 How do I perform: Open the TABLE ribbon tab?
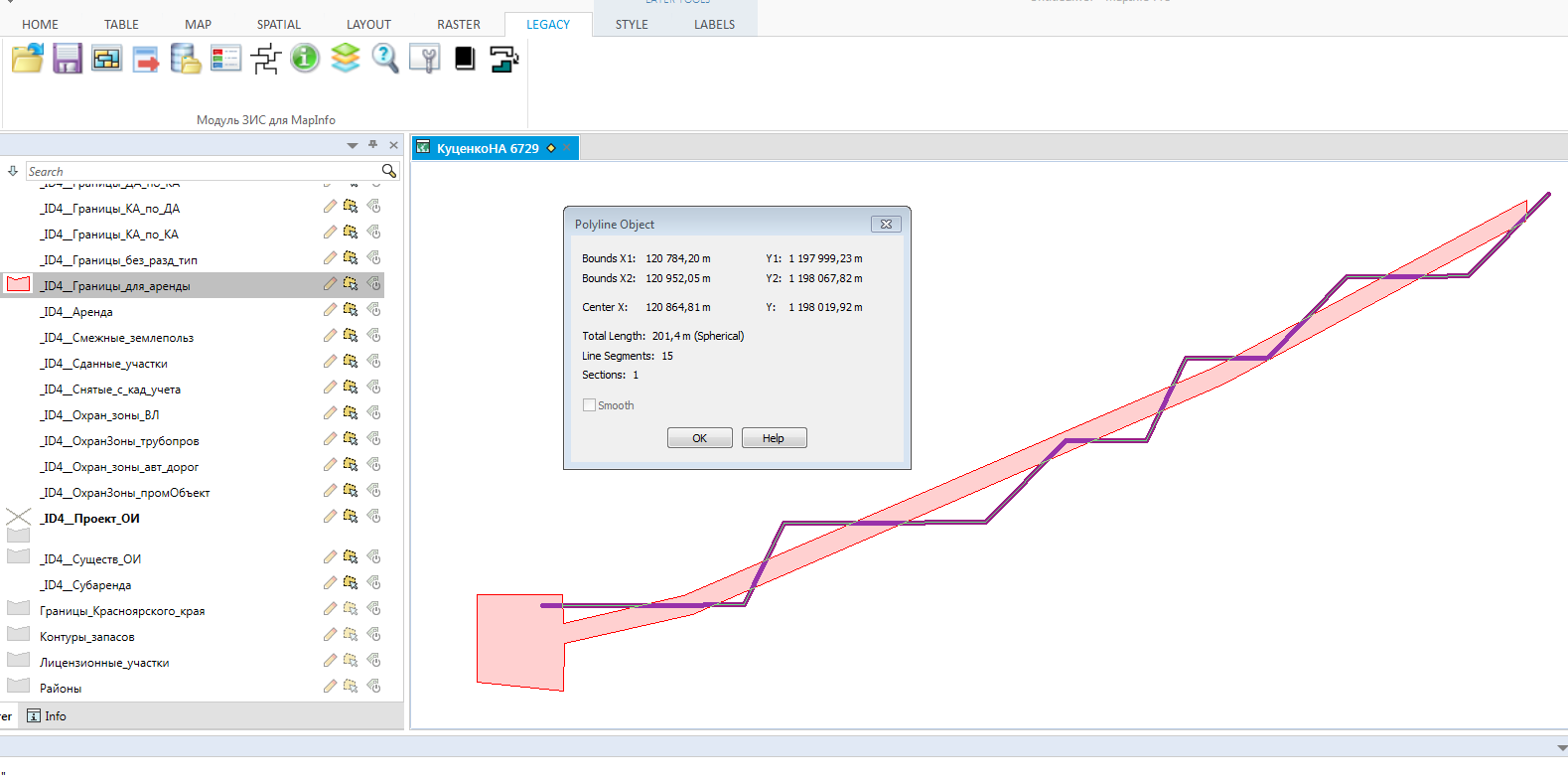click(121, 24)
